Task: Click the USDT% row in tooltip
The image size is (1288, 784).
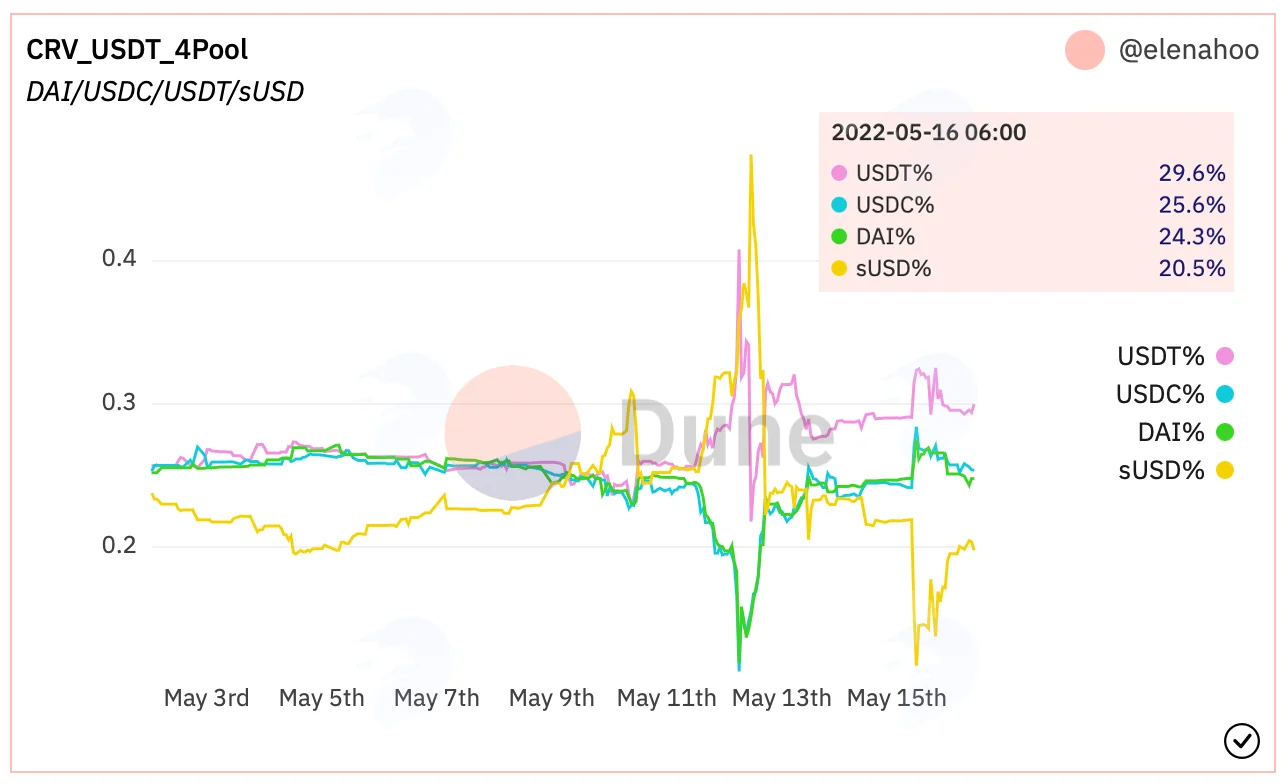Action: tap(1028, 173)
